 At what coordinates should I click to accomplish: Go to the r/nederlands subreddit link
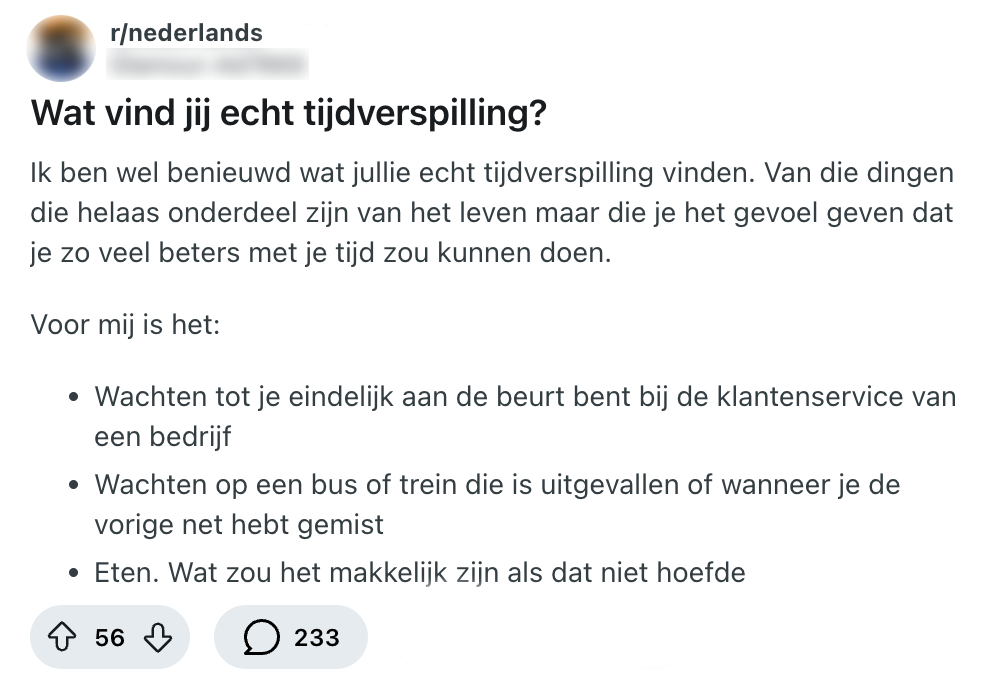(186, 33)
